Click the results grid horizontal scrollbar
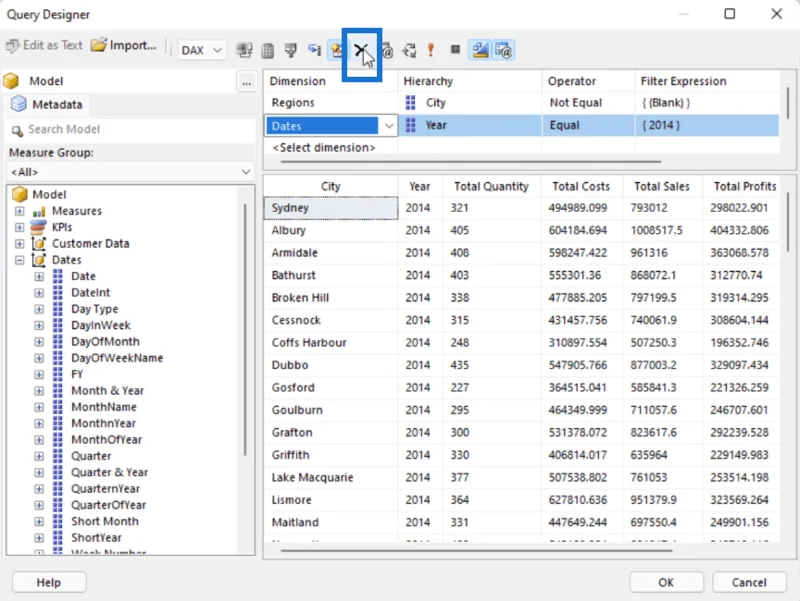This screenshot has width=800, height=601. (476, 551)
